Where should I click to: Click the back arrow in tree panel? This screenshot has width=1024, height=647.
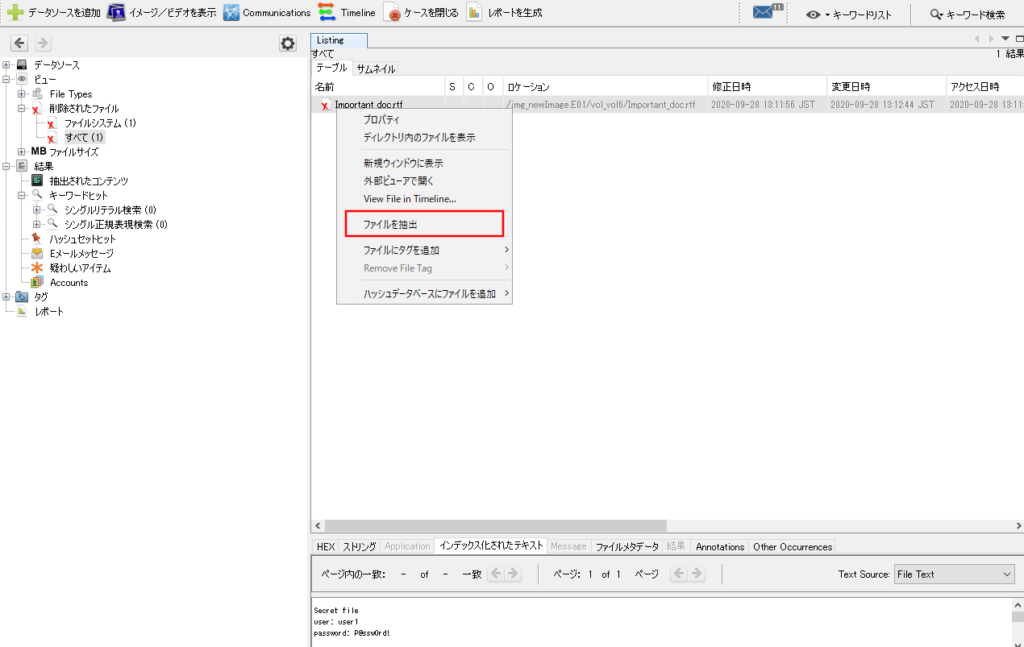coord(20,43)
